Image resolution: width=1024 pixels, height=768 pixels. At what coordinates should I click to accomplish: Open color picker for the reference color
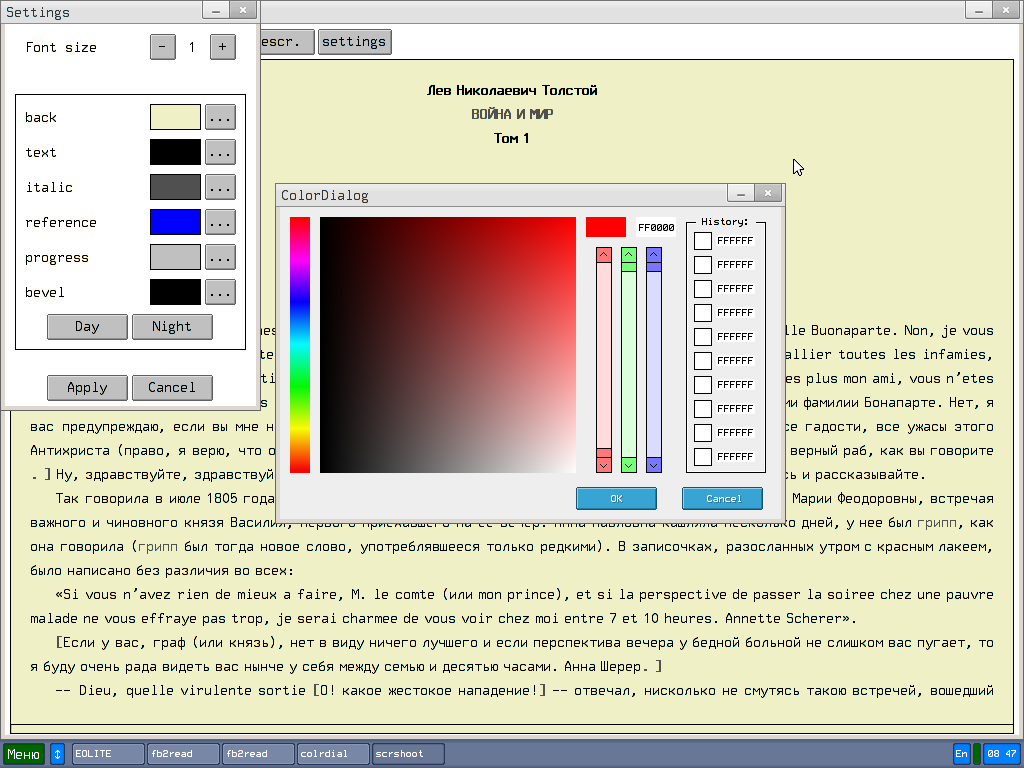click(x=220, y=222)
